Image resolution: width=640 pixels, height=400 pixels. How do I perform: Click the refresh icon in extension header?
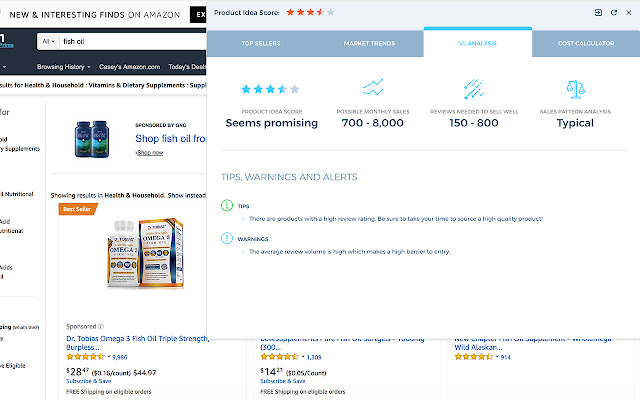[613, 12]
